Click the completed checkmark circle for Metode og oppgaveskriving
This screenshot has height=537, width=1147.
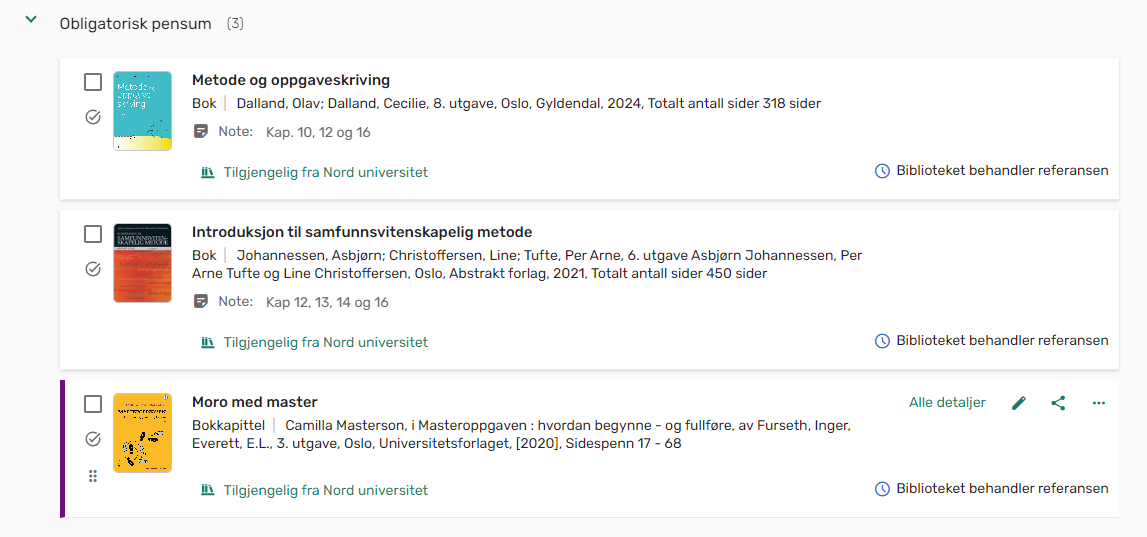pyautogui.click(x=93, y=117)
